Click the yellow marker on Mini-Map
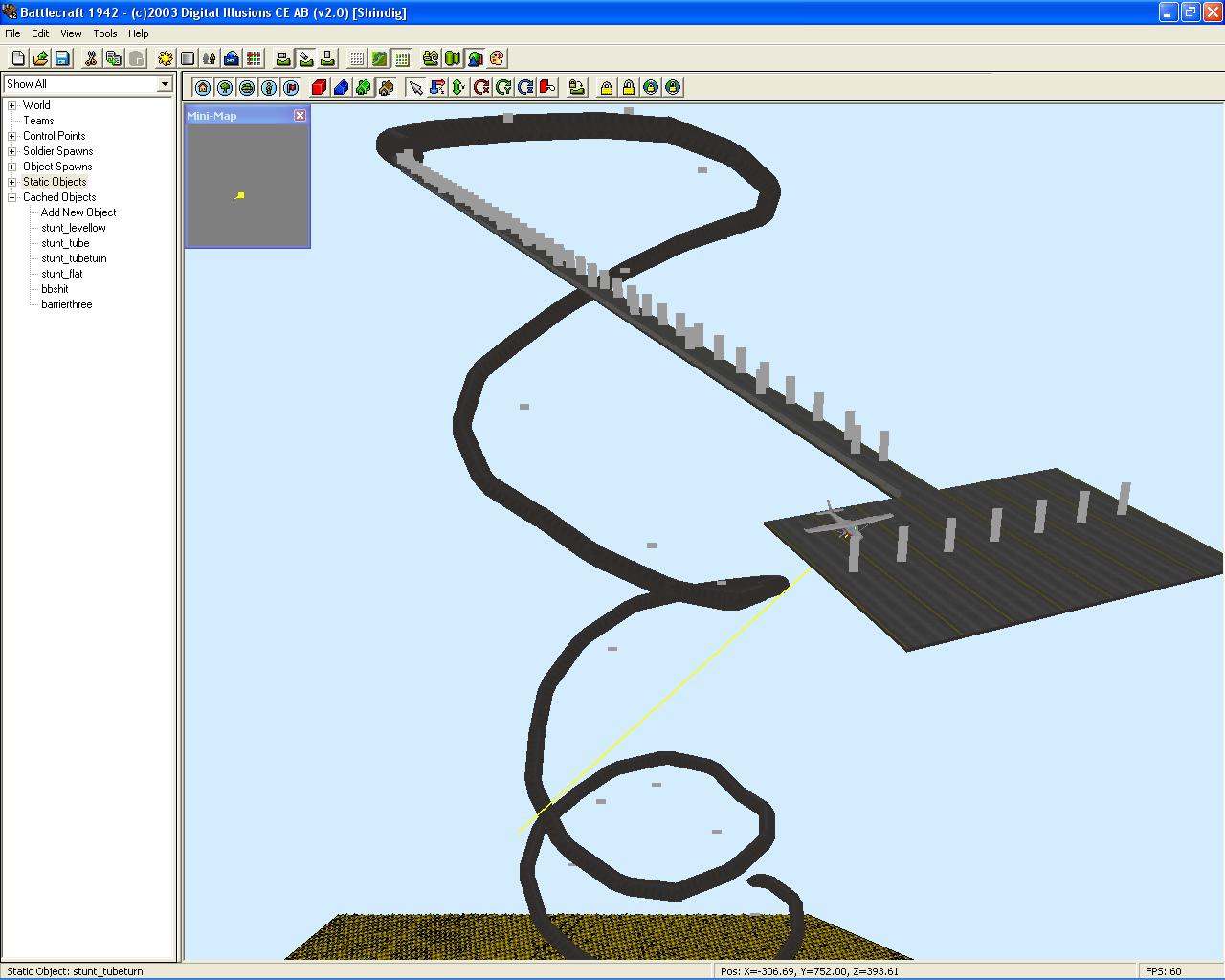1225x980 pixels. click(240, 195)
